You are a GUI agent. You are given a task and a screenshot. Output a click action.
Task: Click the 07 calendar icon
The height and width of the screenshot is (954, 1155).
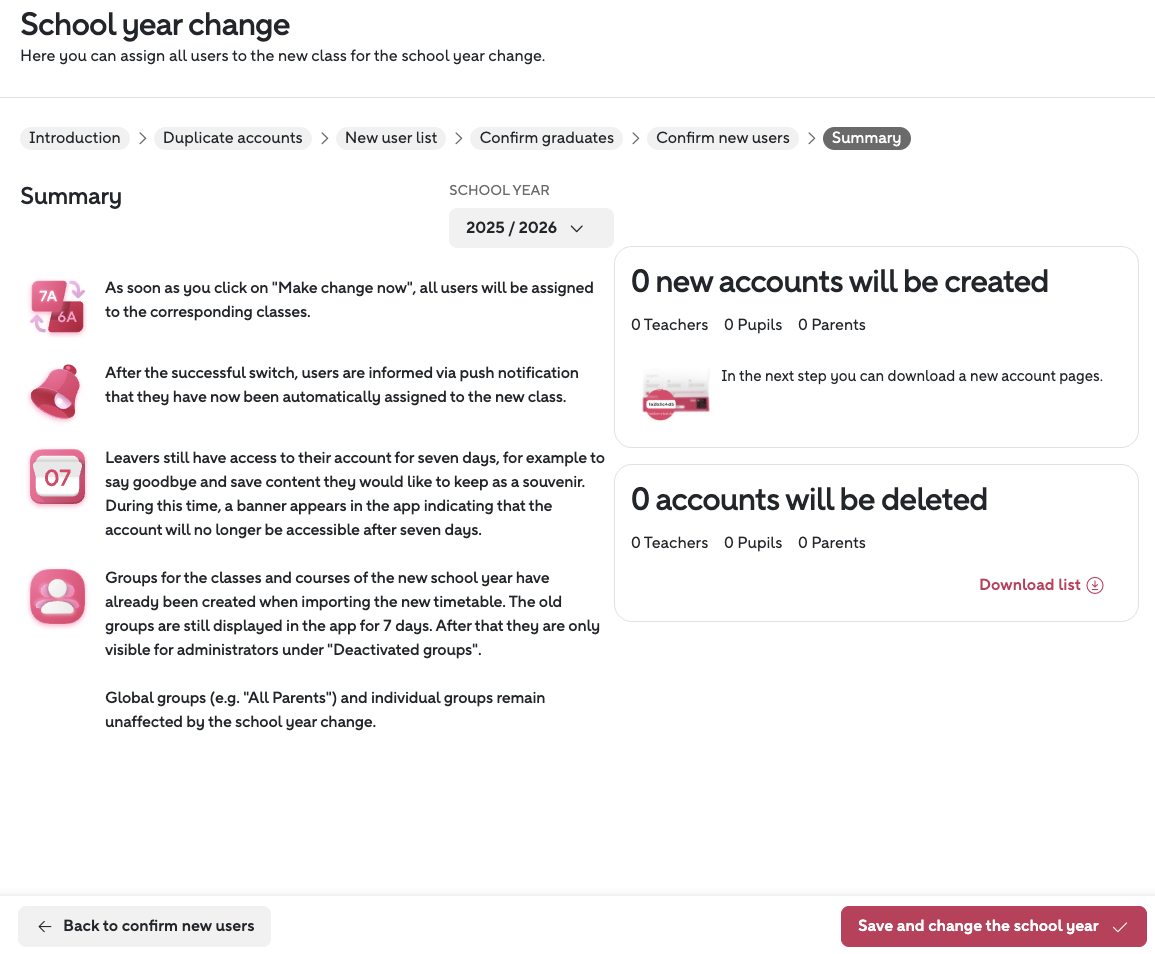coord(57,477)
